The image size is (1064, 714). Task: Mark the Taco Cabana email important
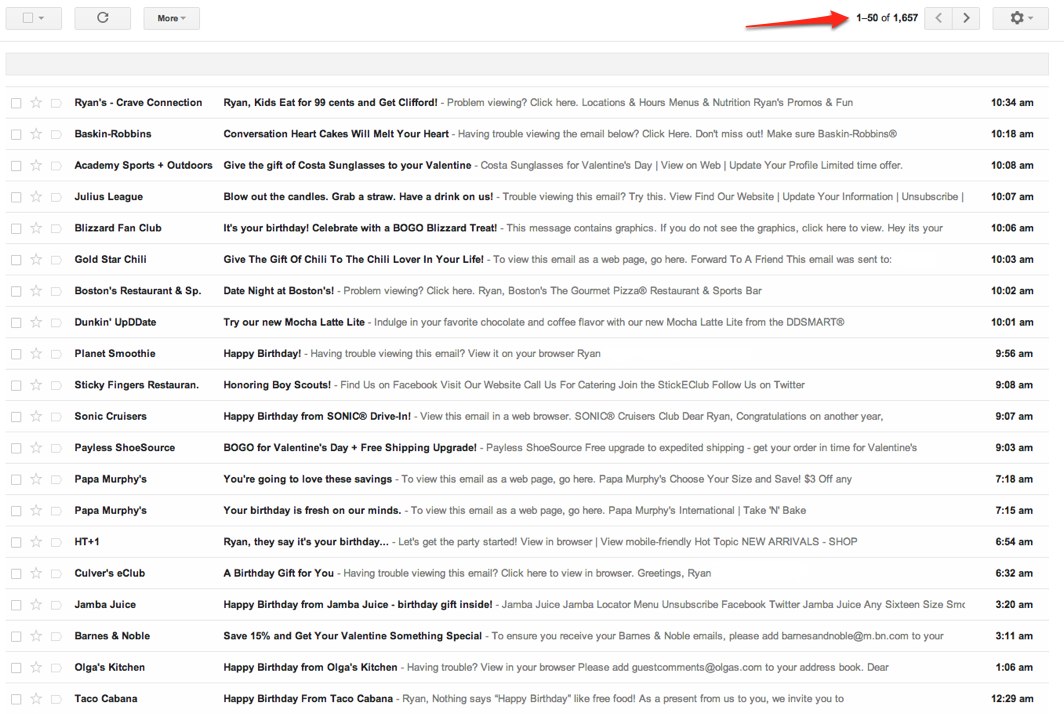point(56,699)
